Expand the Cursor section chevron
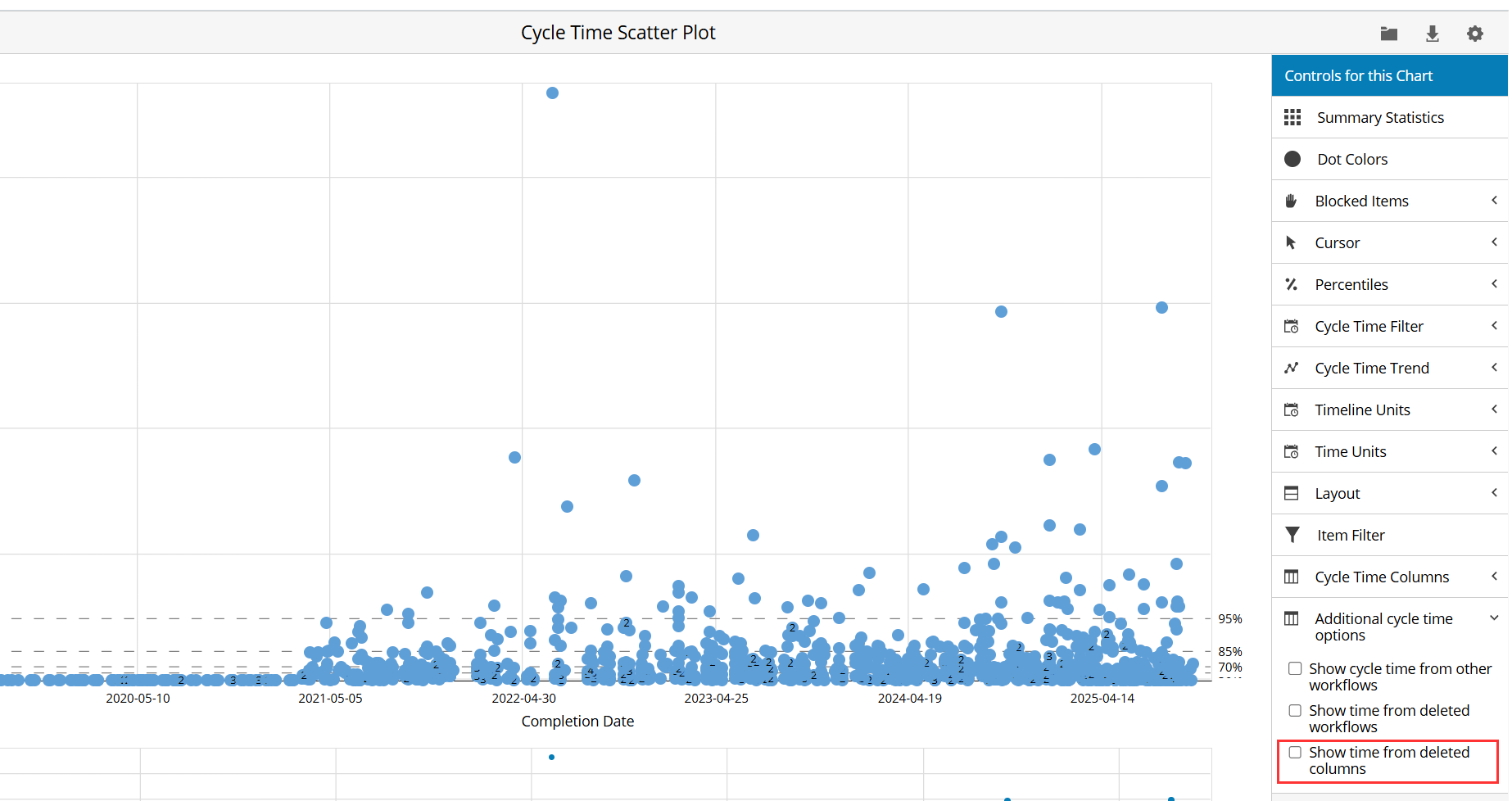The height and width of the screenshot is (801, 1512). pos(1494,242)
